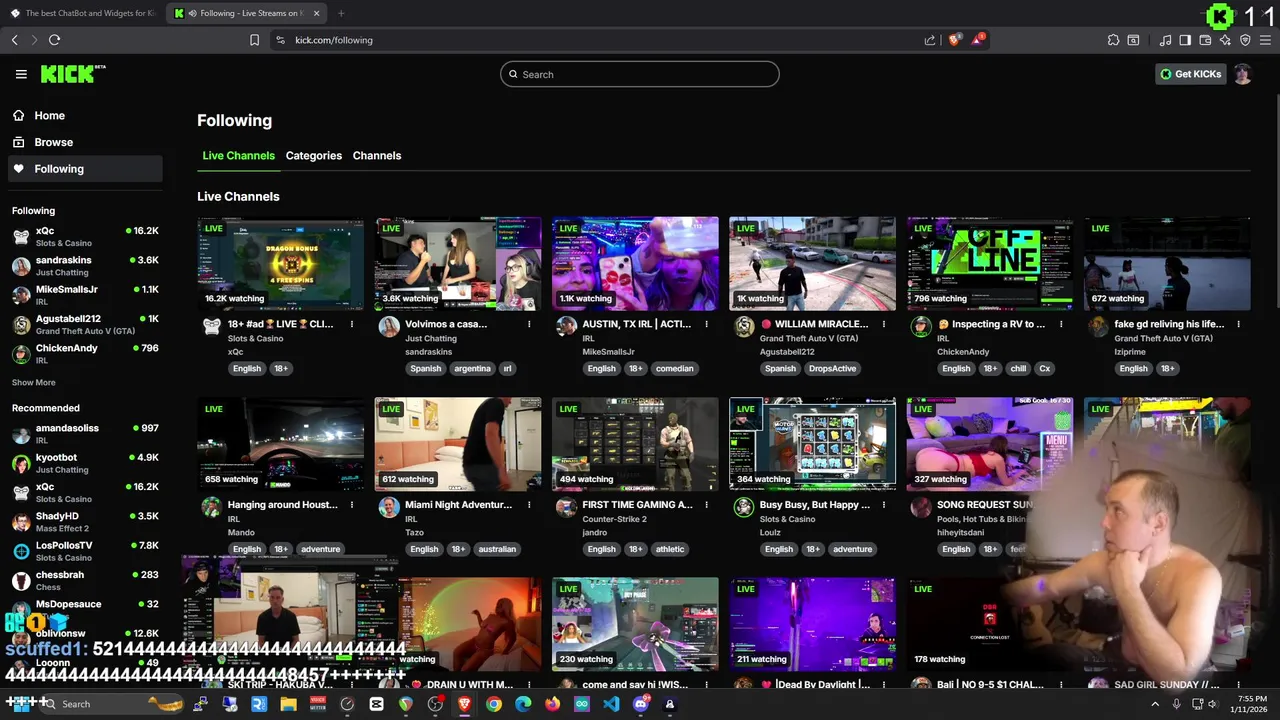Open the GTA stream thumbnail with 1K watching

click(x=812, y=263)
